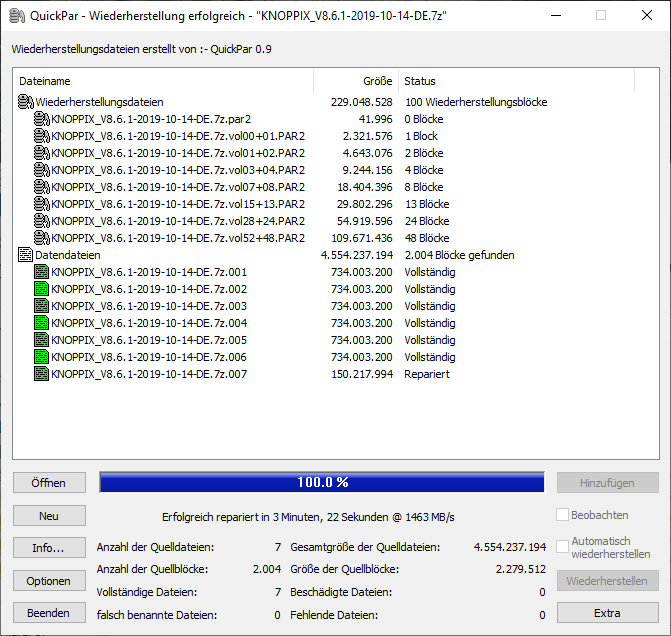Click the green icon of file .7z.004
The image size is (671, 636).
point(42,323)
